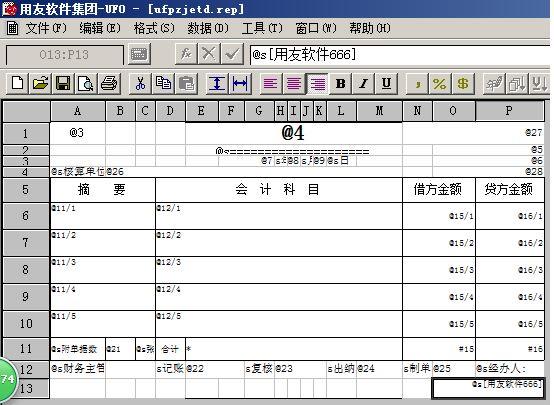Click the New file toolbar icon
This screenshot has width=554, height=405.
click(18, 84)
